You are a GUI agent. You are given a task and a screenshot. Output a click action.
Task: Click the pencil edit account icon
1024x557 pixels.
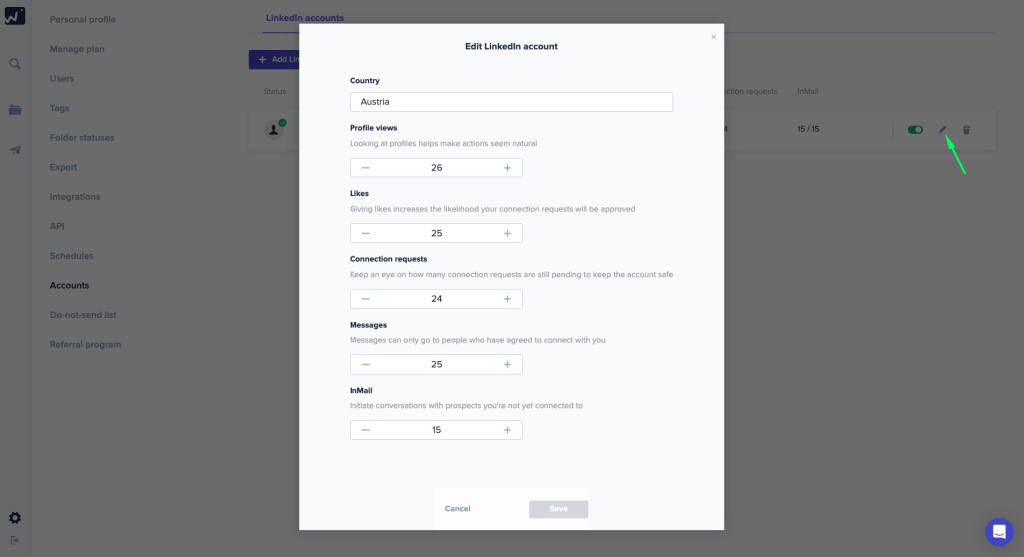(942, 130)
